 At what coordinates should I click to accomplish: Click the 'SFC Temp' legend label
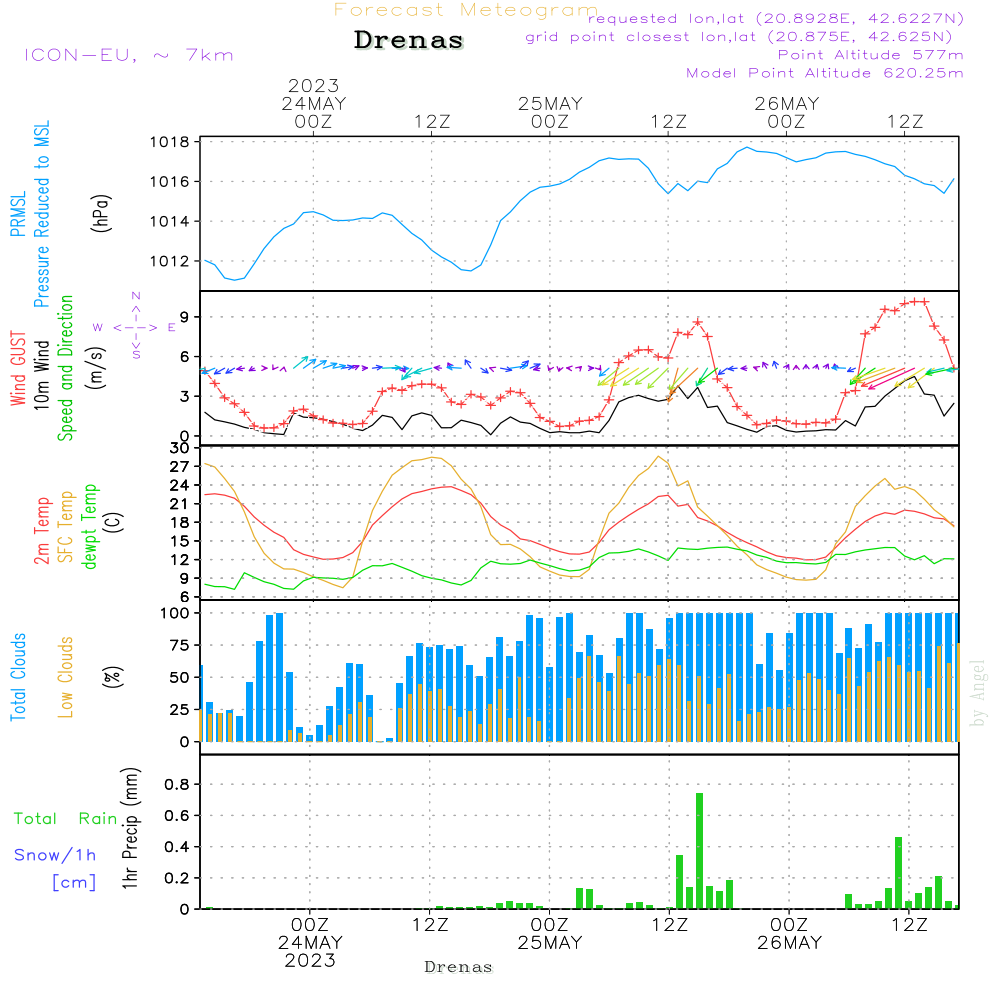66,527
